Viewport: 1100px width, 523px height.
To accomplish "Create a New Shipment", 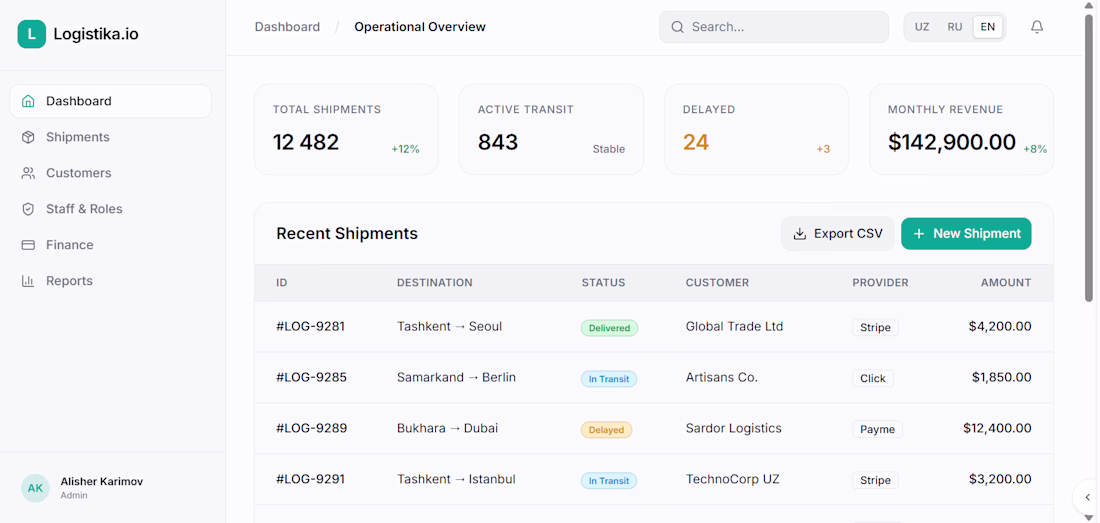I will click(x=966, y=233).
